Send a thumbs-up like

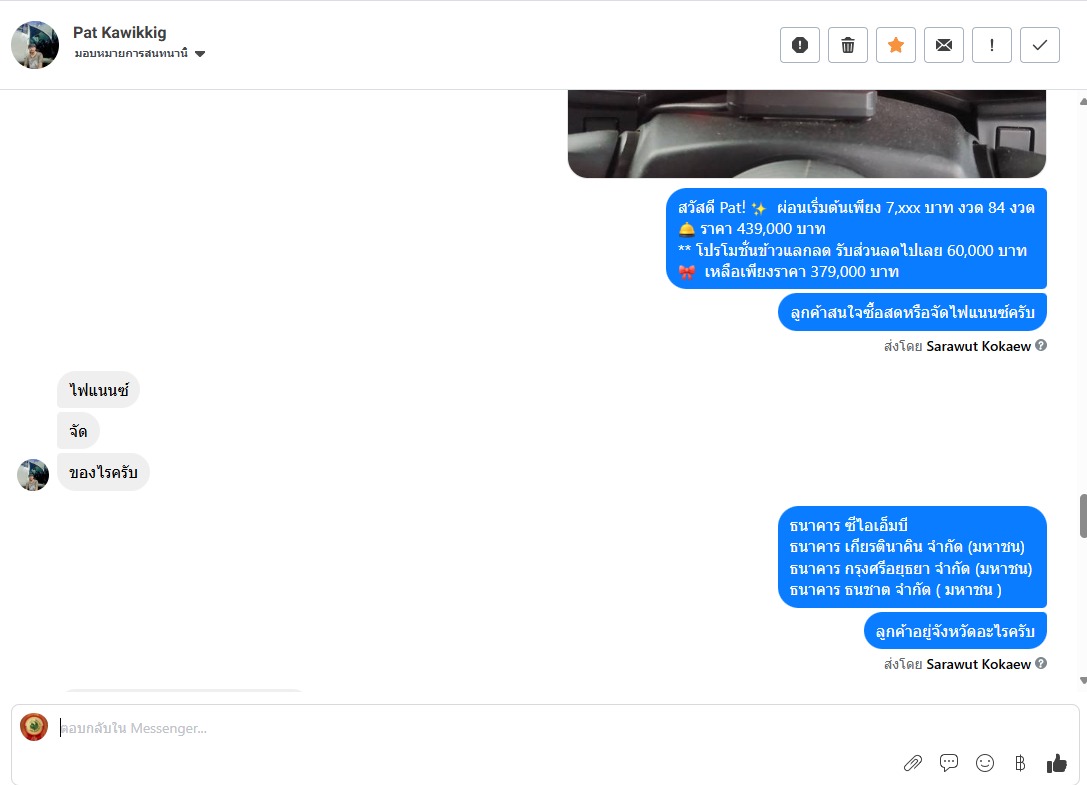click(x=1056, y=763)
